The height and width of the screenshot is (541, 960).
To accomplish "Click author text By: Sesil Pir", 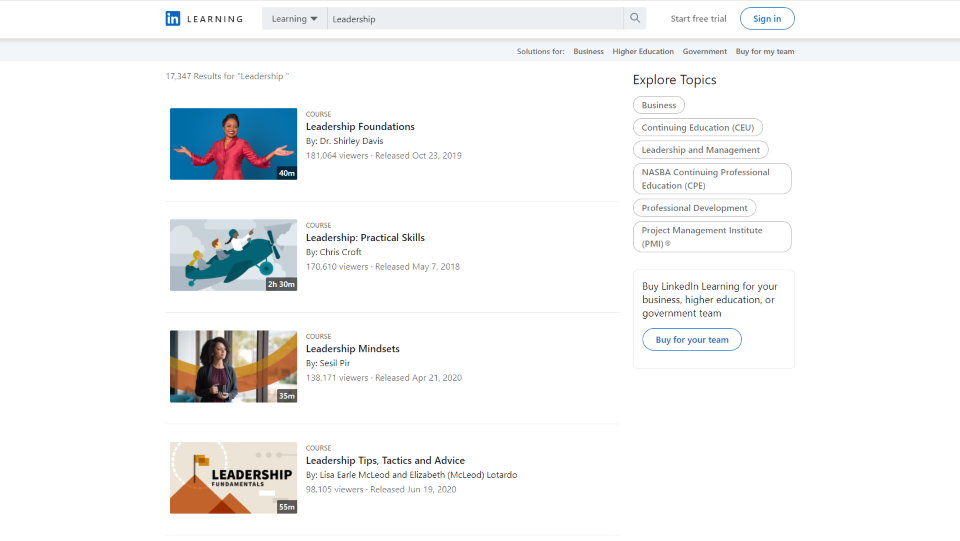I will coord(328,363).
